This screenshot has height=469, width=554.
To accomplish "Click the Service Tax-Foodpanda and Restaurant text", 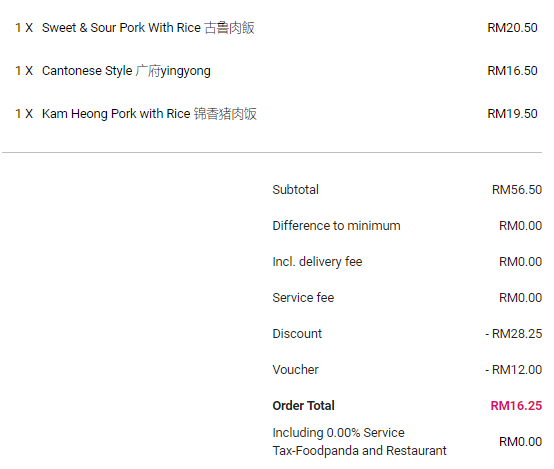I will coord(359,442).
